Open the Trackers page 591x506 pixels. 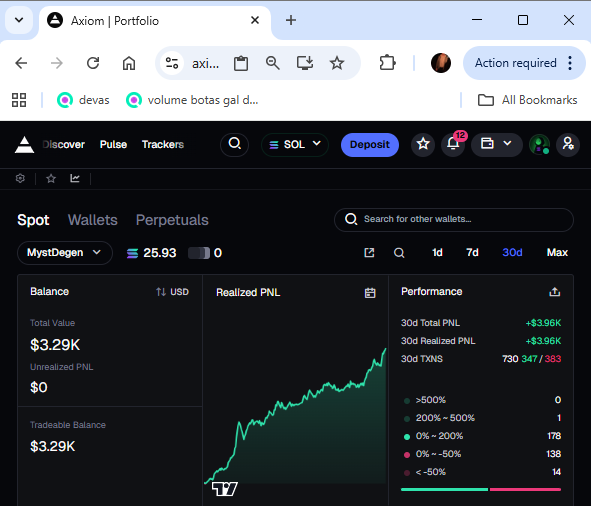point(163,144)
